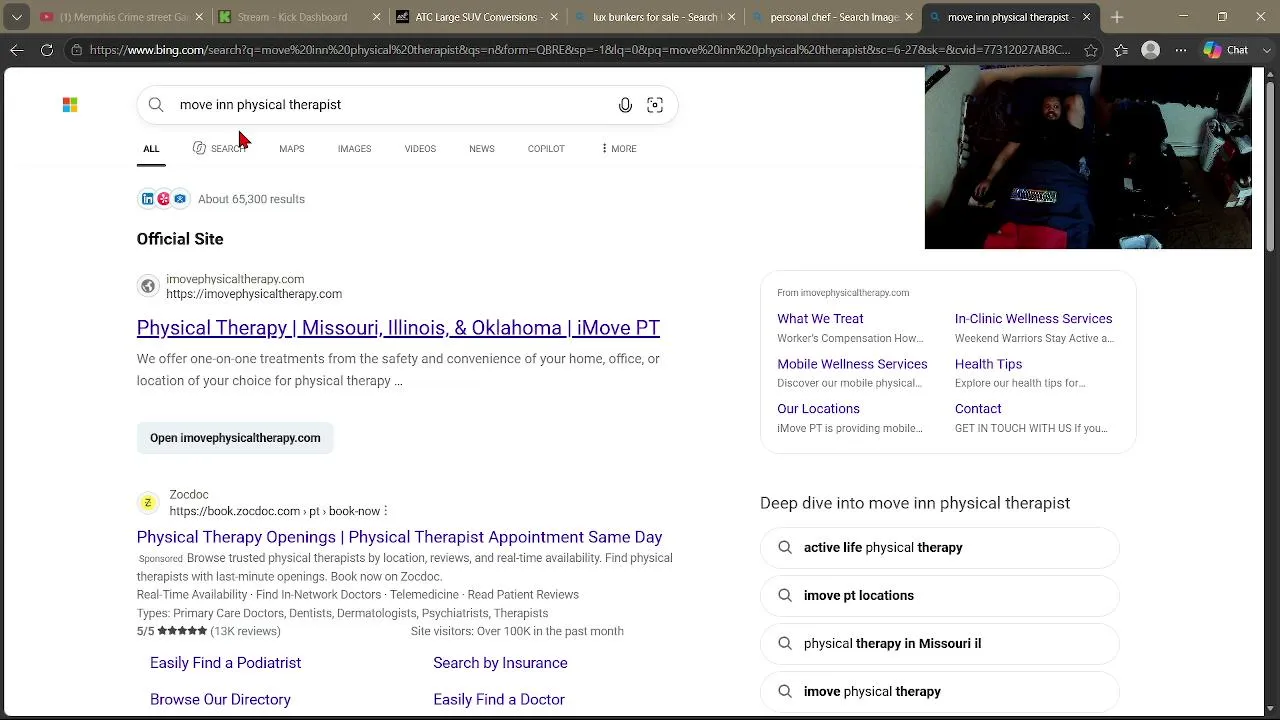Image resolution: width=1280 pixels, height=720 pixels.
Task: Open the Contact sitelink
Action: [978, 409]
